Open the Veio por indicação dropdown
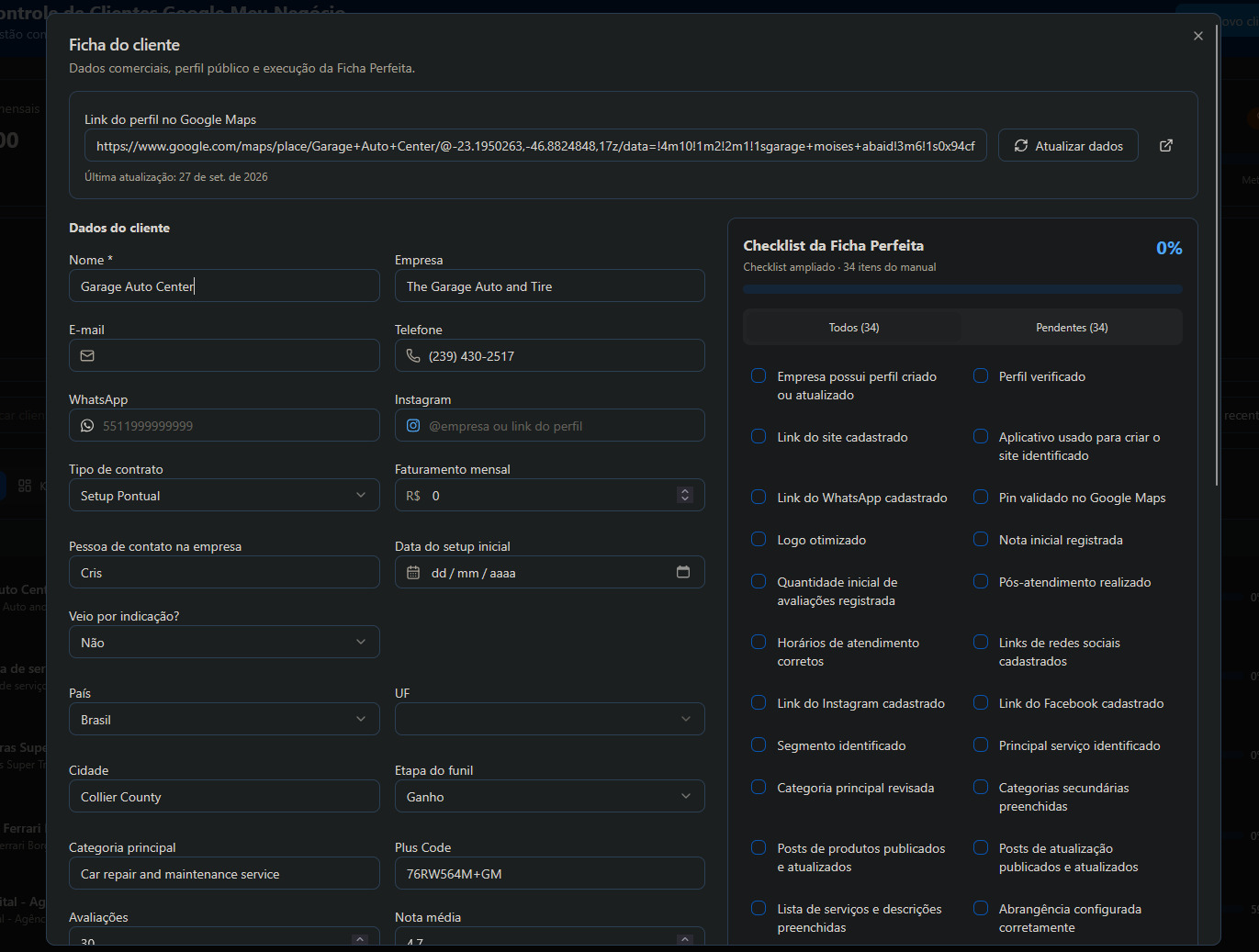The height and width of the screenshot is (952, 1259). pos(224,642)
